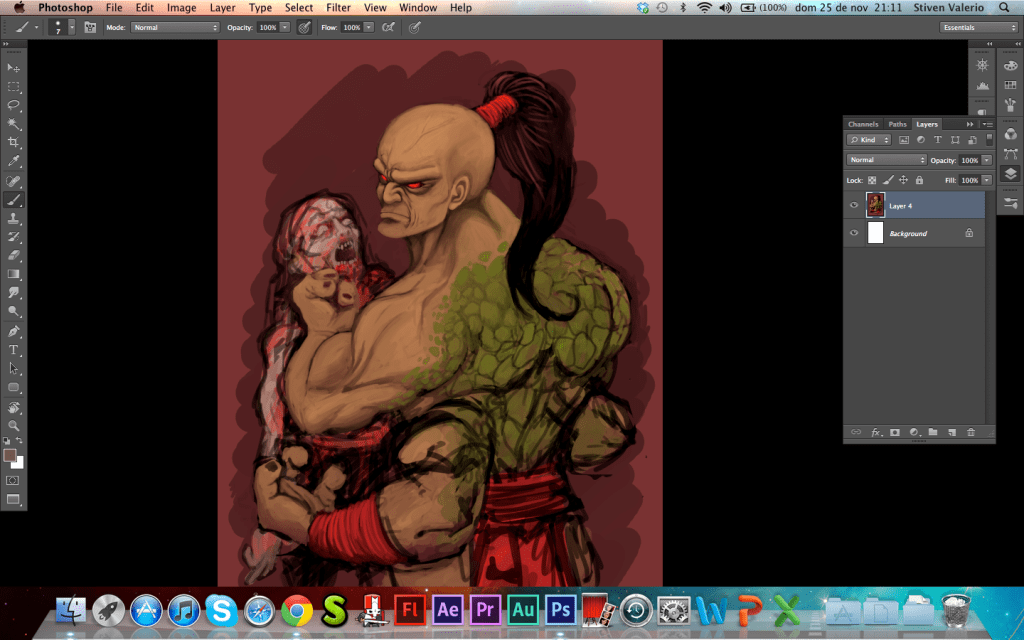Select the Eyedropper tool
This screenshot has width=1024, height=640.
point(14,161)
